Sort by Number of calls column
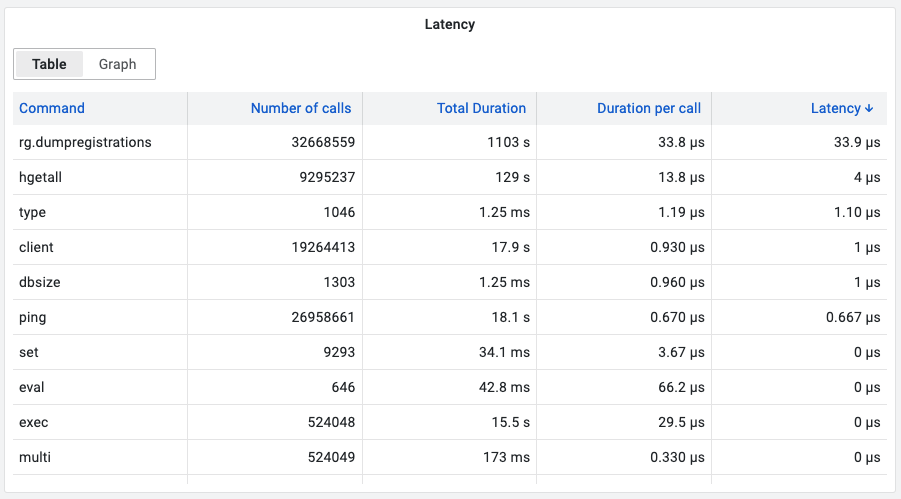 pyautogui.click(x=301, y=108)
